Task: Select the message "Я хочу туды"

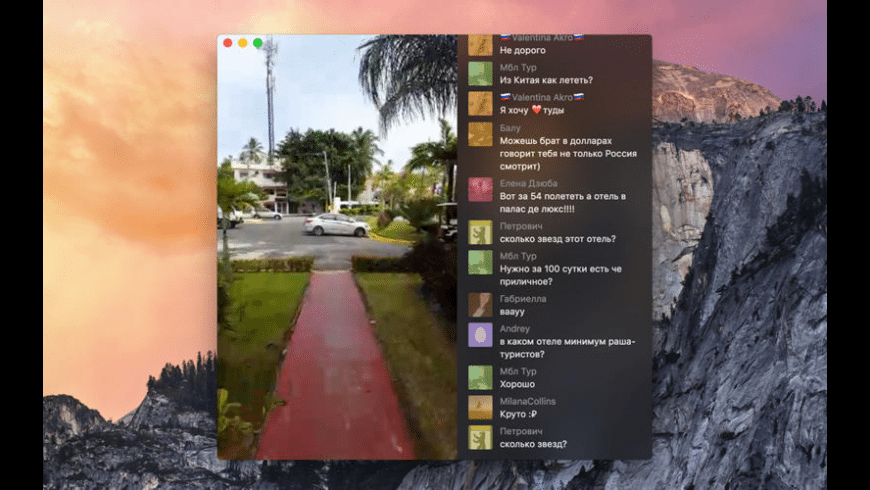Action: [x=532, y=110]
